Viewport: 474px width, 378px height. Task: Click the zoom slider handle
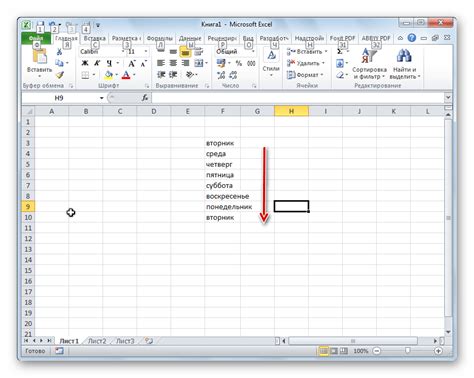click(408, 351)
